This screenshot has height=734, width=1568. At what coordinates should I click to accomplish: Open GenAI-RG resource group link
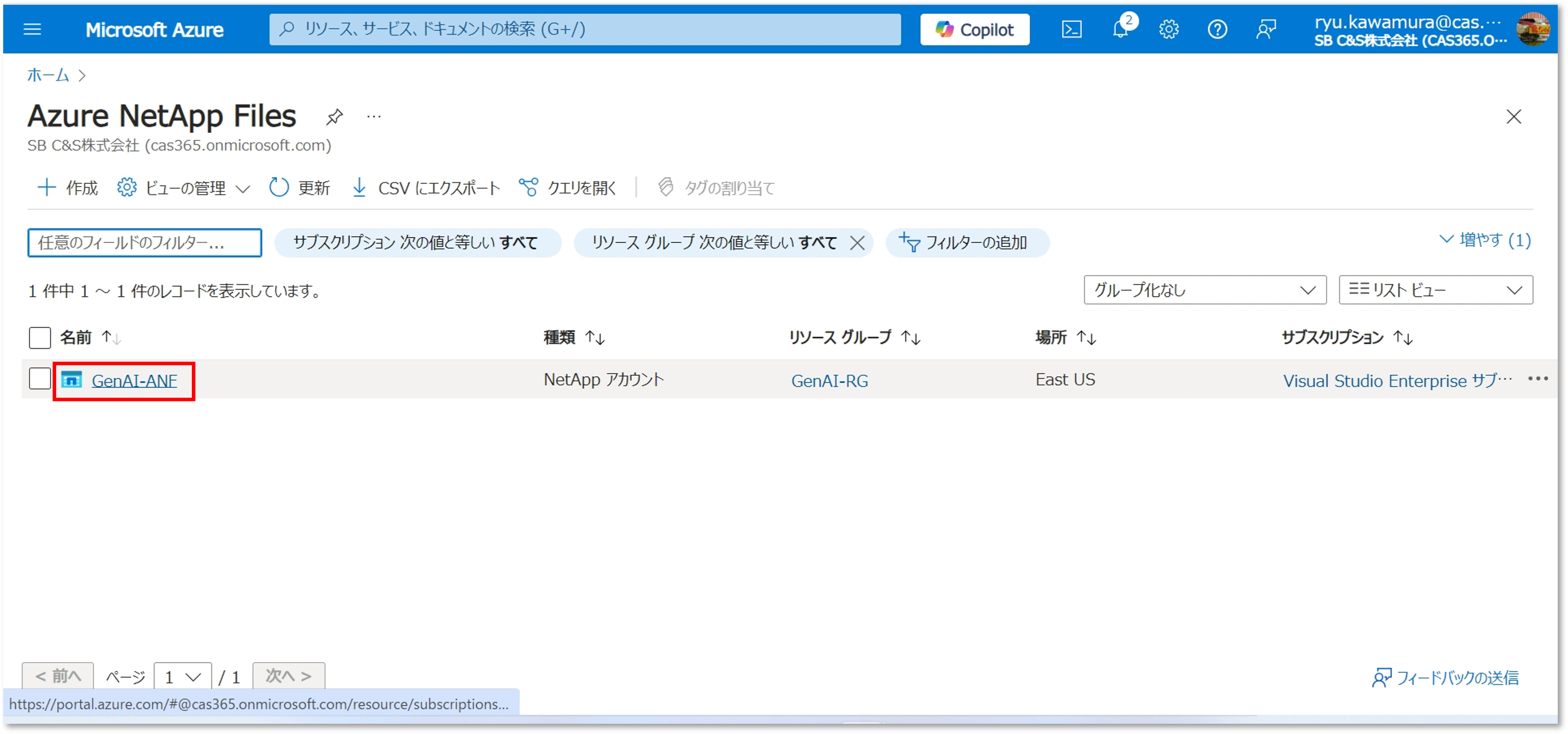(x=830, y=381)
